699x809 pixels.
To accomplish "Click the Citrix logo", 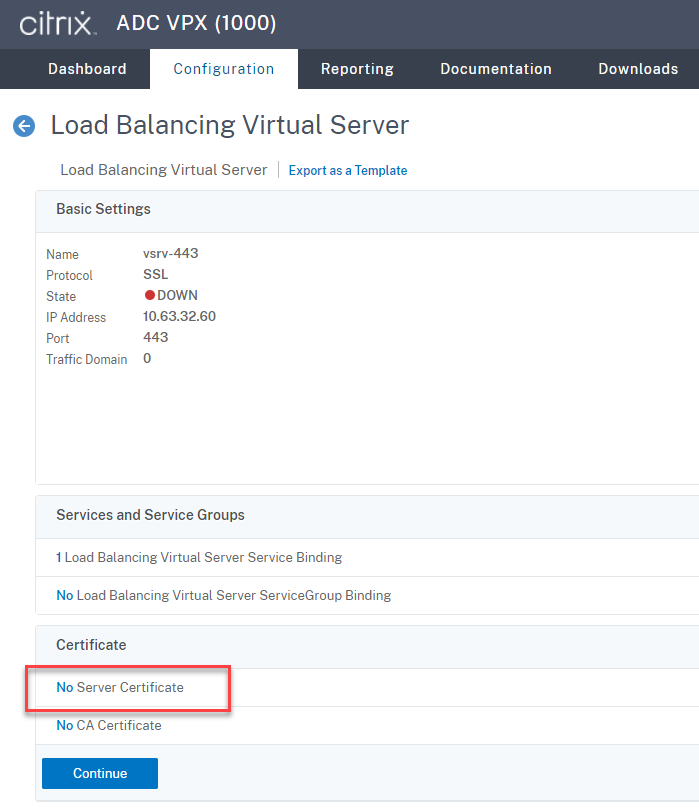I will tap(58, 24).
